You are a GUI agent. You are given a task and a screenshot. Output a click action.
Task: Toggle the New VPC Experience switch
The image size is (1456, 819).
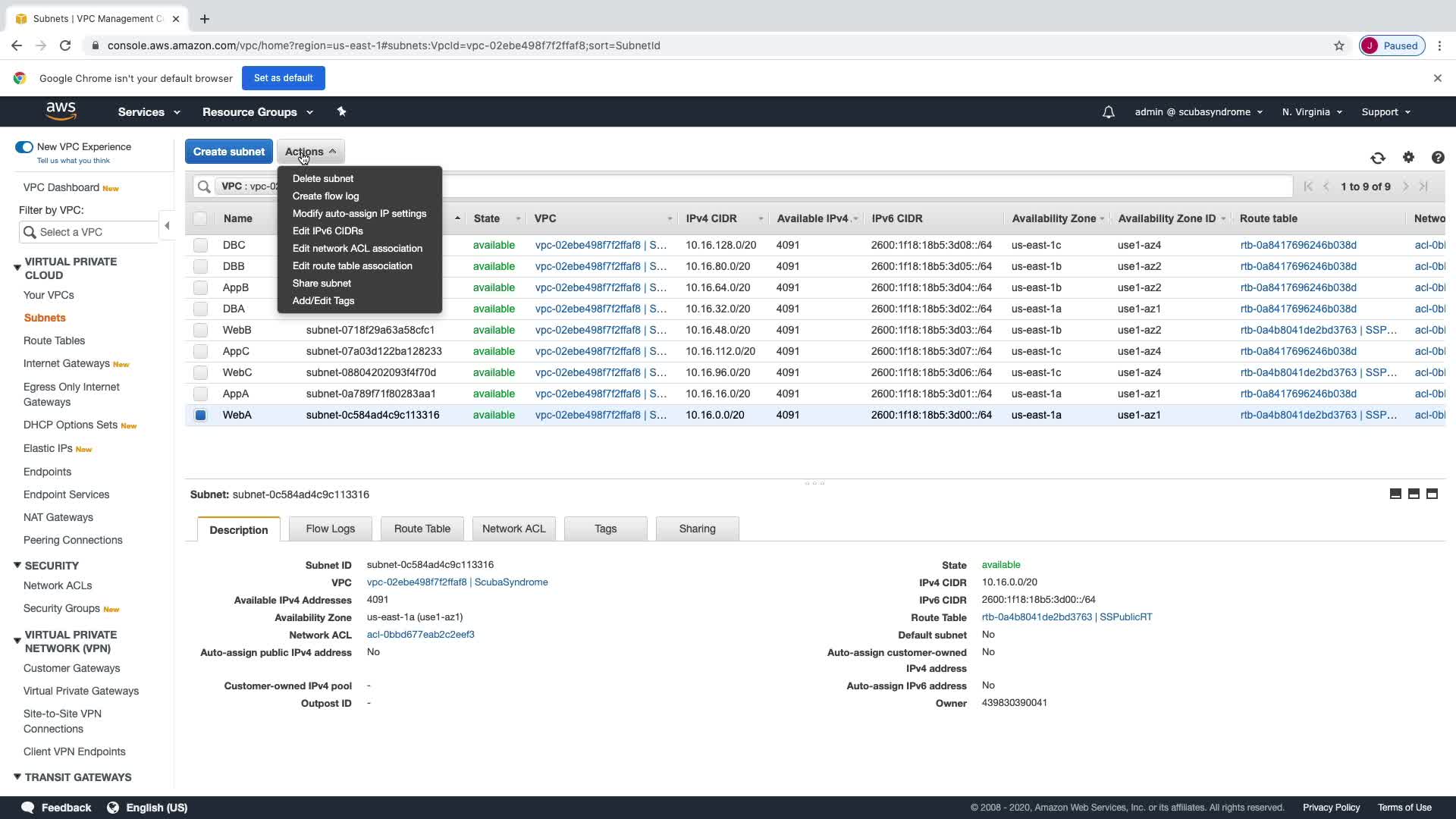tap(24, 147)
